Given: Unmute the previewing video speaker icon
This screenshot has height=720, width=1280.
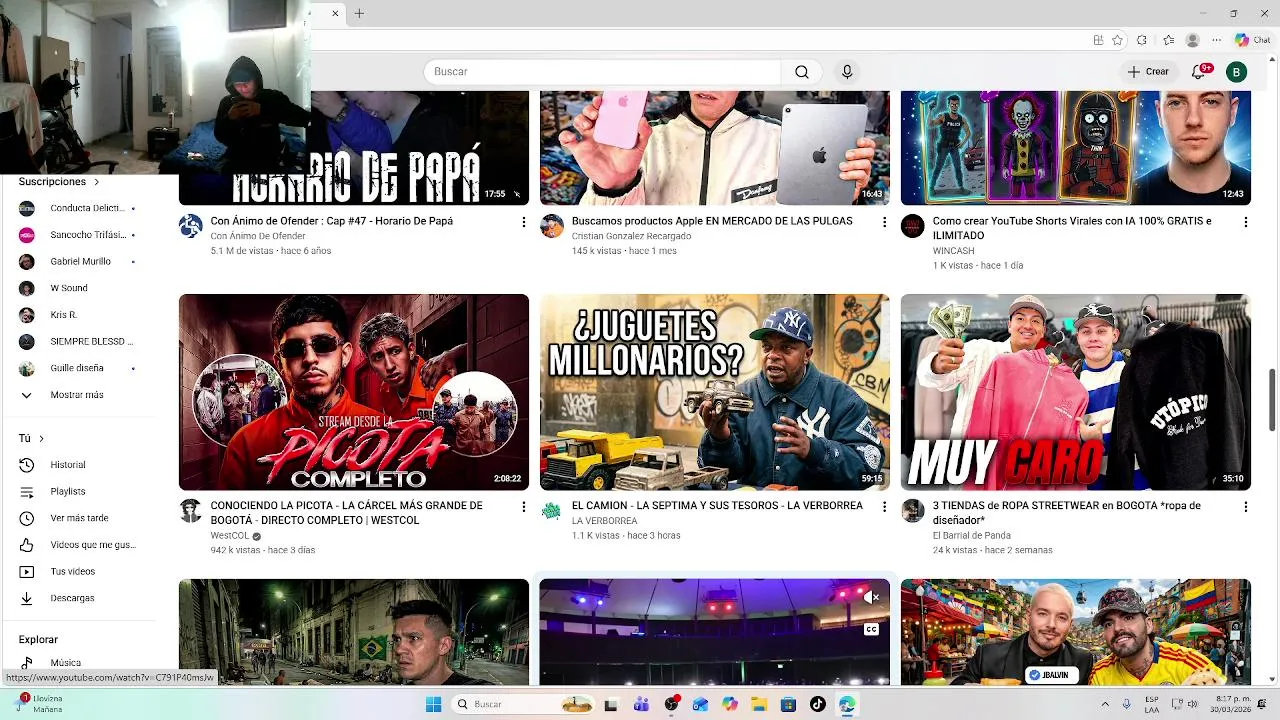Looking at the screenshot, I should (871, 598).
